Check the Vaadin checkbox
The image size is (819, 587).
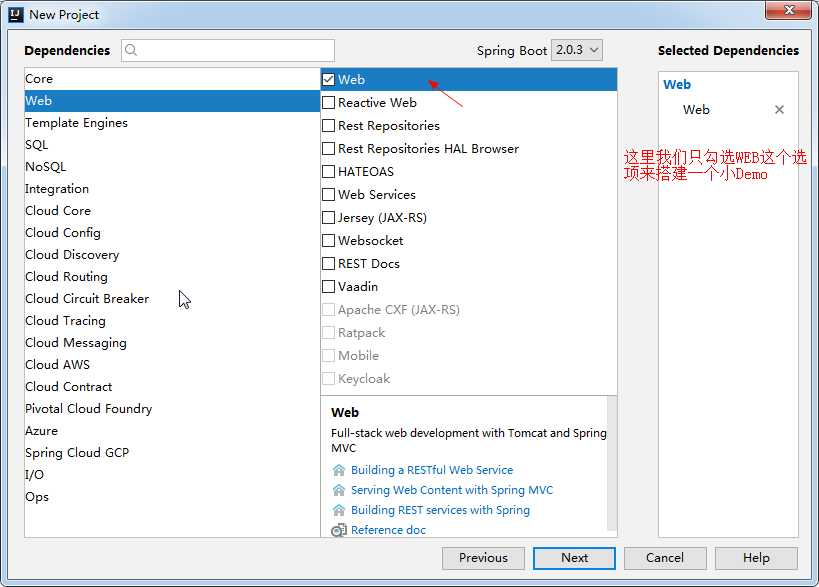pyautogui.click(x=329, y=286)
